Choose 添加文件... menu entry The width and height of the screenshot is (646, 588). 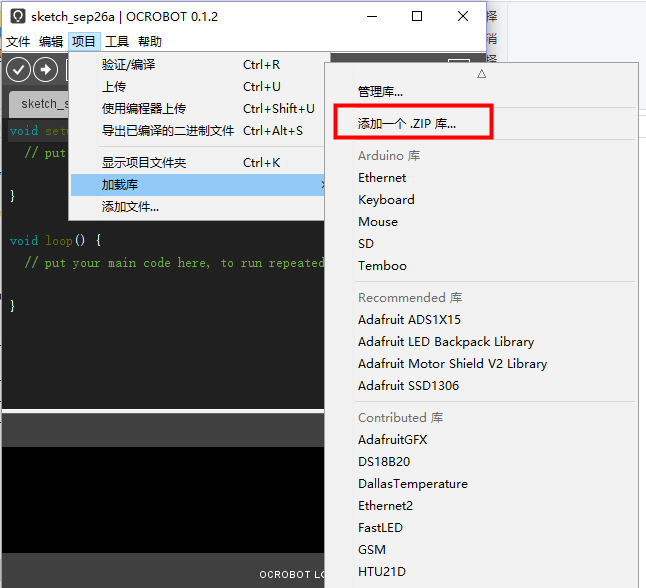pyautogui.click(x=197, y=207)
